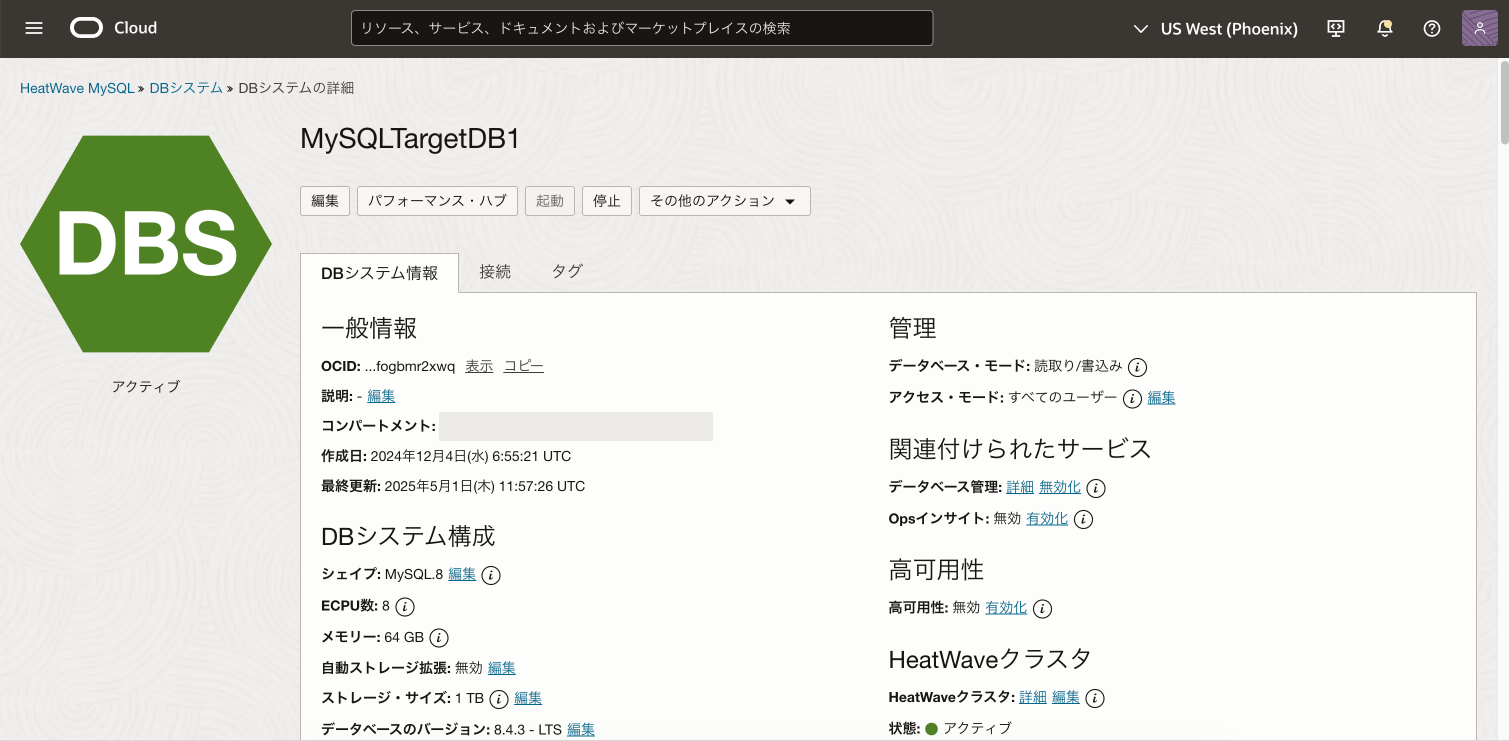
Task: Click info icon next to アクセス・モード
Action: (1132, 398)
